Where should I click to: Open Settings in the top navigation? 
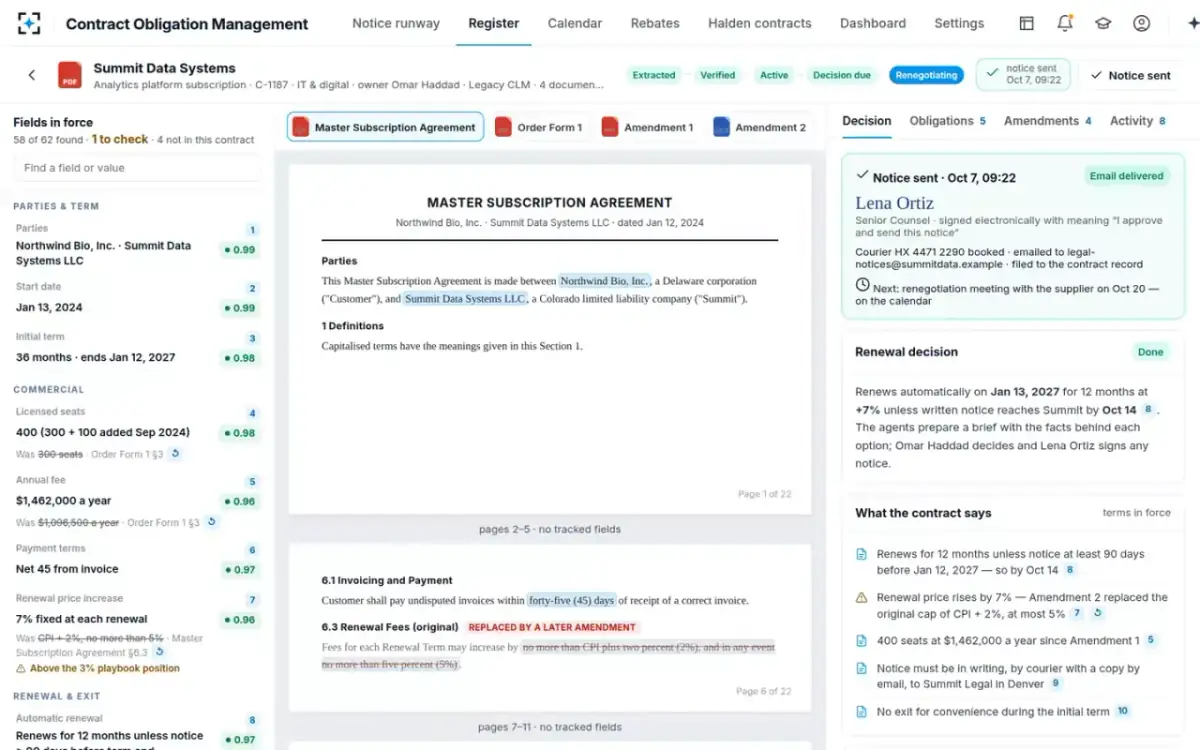click(x=959, y=23)
